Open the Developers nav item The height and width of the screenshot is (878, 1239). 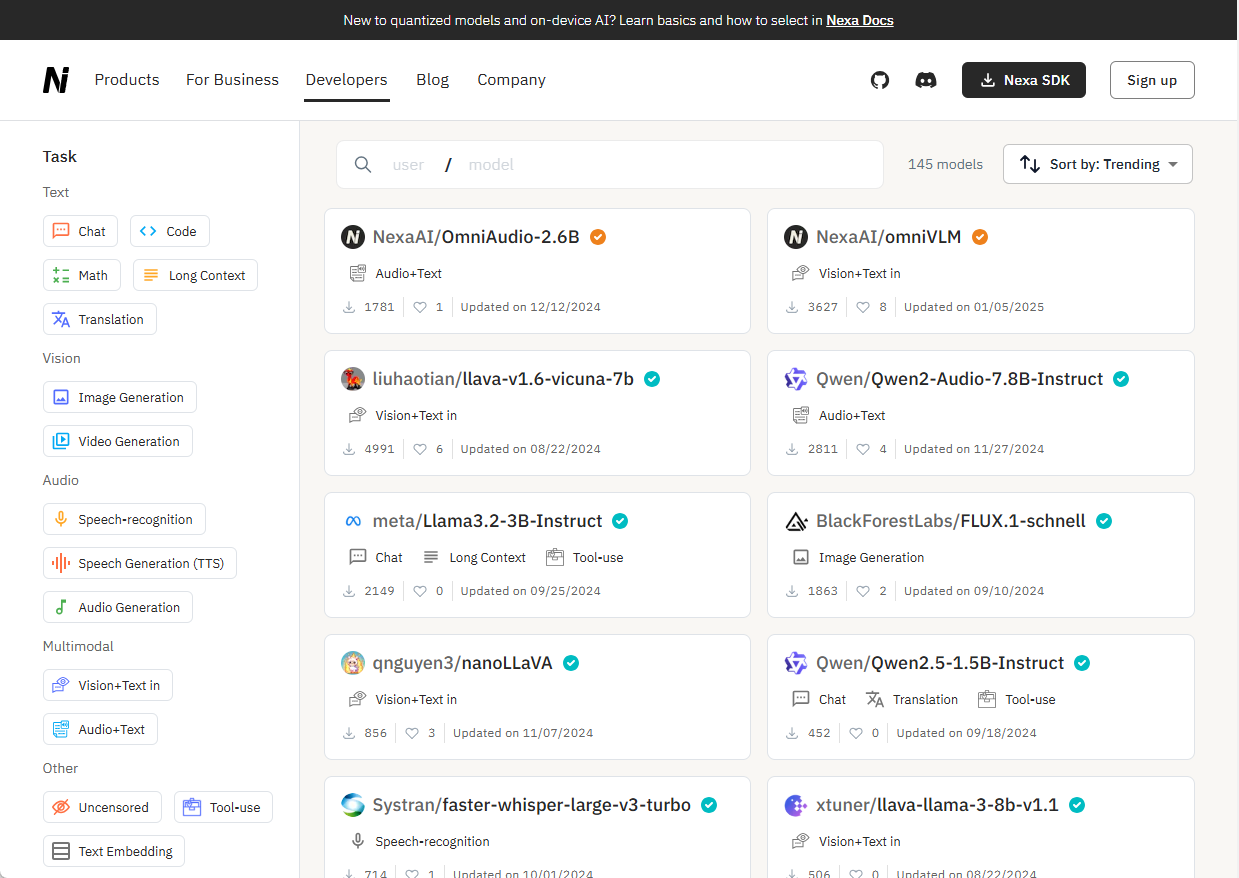(x=346, y=80)
